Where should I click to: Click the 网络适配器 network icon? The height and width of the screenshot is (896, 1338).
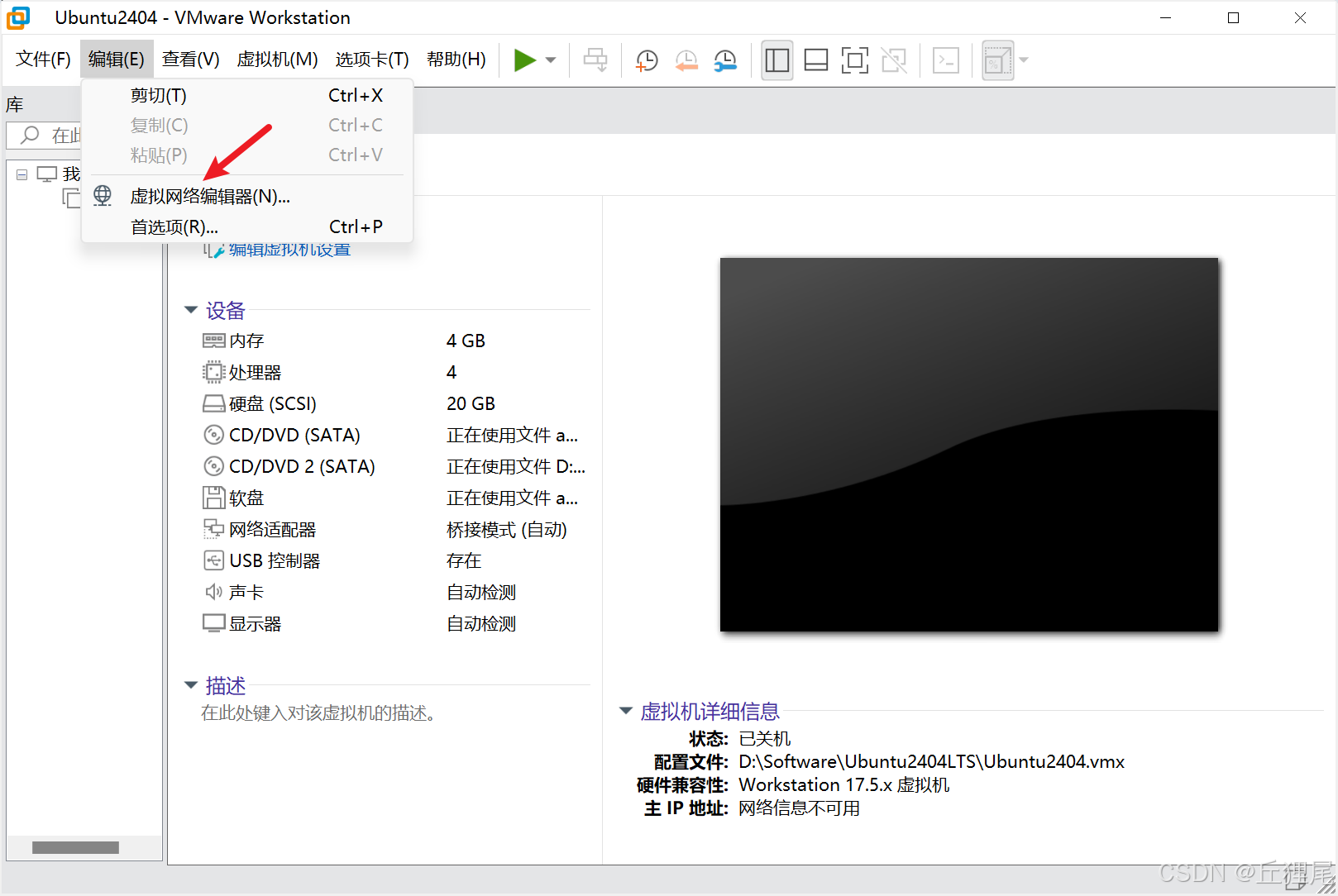tap(214, 529)
